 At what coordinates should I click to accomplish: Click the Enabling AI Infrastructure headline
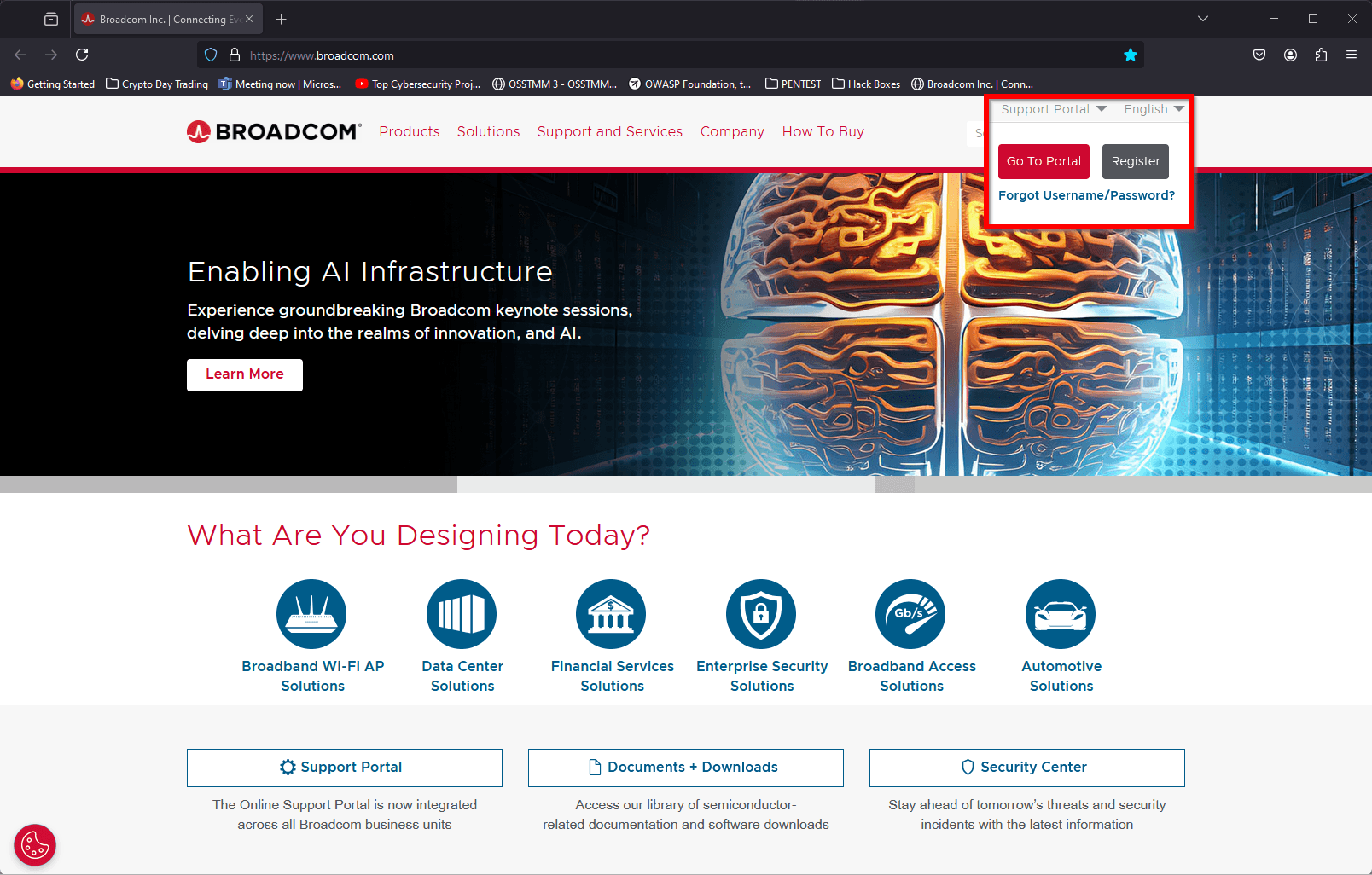[x=370, y=271]
